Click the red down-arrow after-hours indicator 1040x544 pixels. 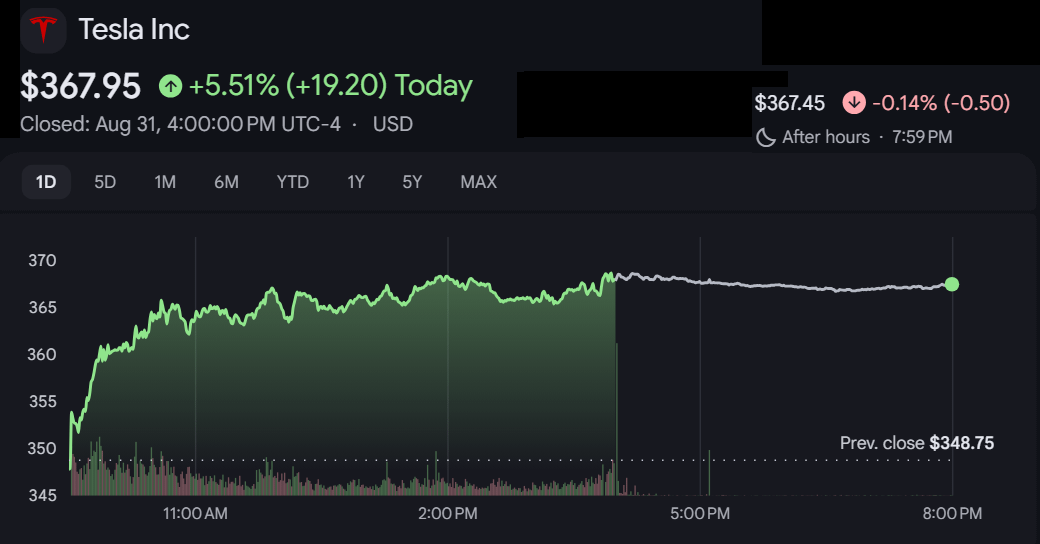(854, 103)
